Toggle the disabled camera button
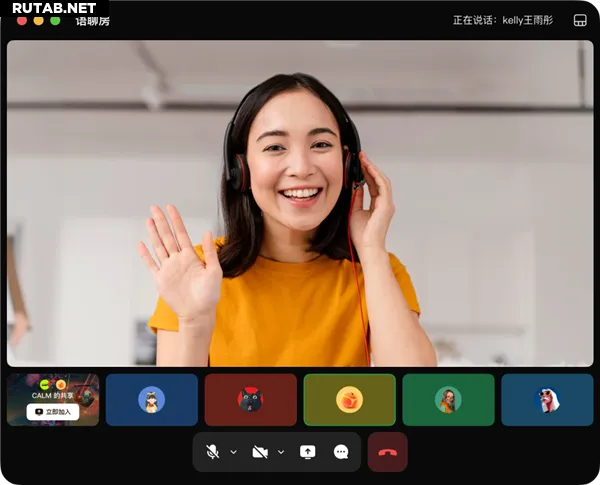600x485 pixels. pyautogui.click(x=260, y=452)
